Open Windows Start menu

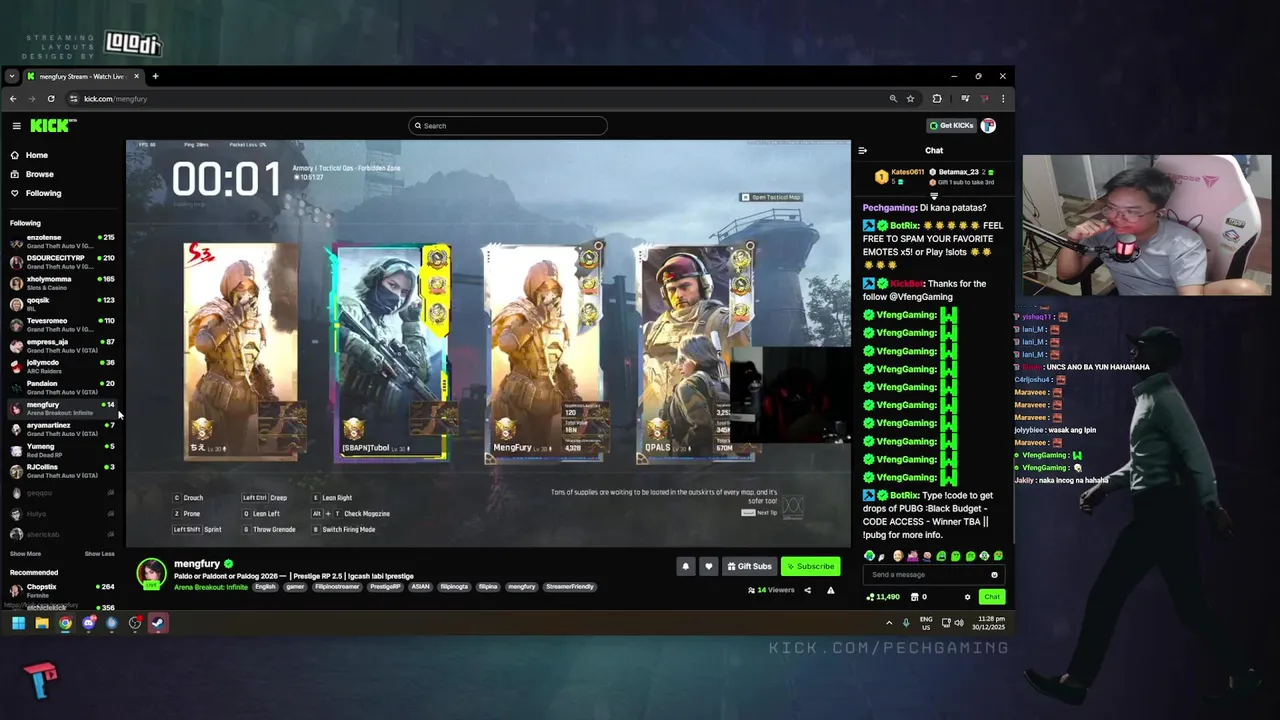(x=18, y=623)
